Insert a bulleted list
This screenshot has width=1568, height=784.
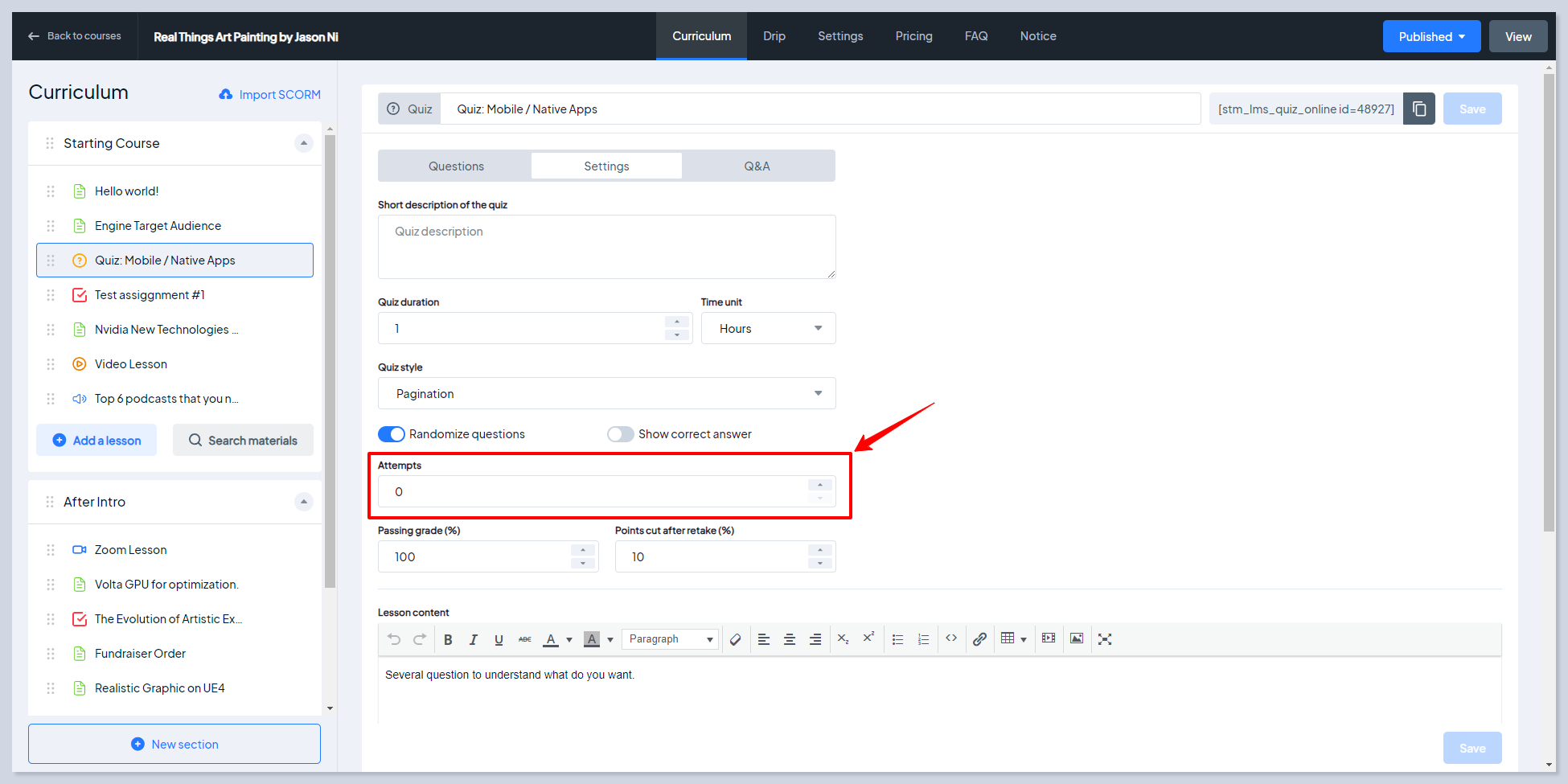[x=897, y=639]
